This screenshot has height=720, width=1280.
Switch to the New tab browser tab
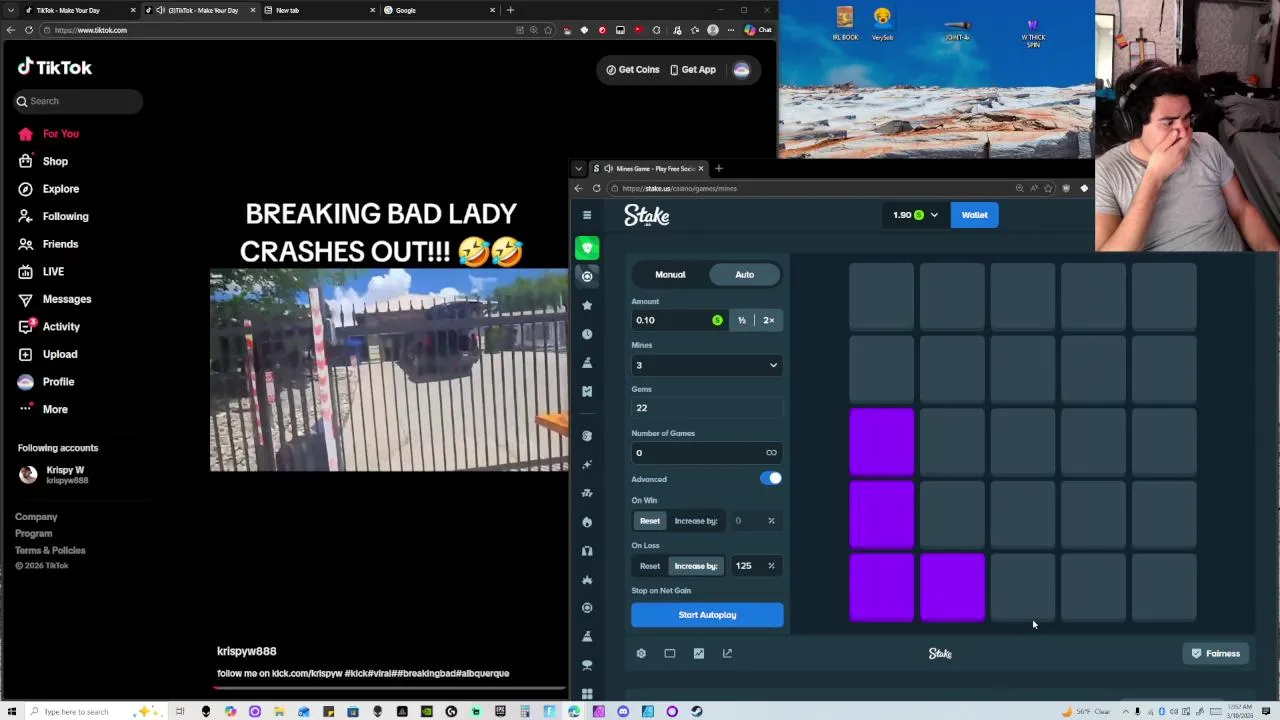coord(320,10)
